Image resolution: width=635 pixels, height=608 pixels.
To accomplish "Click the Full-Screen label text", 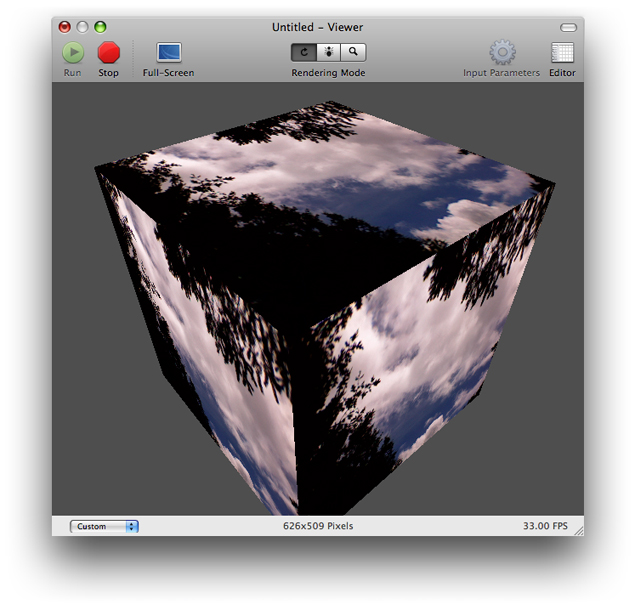I will [169, 73].
